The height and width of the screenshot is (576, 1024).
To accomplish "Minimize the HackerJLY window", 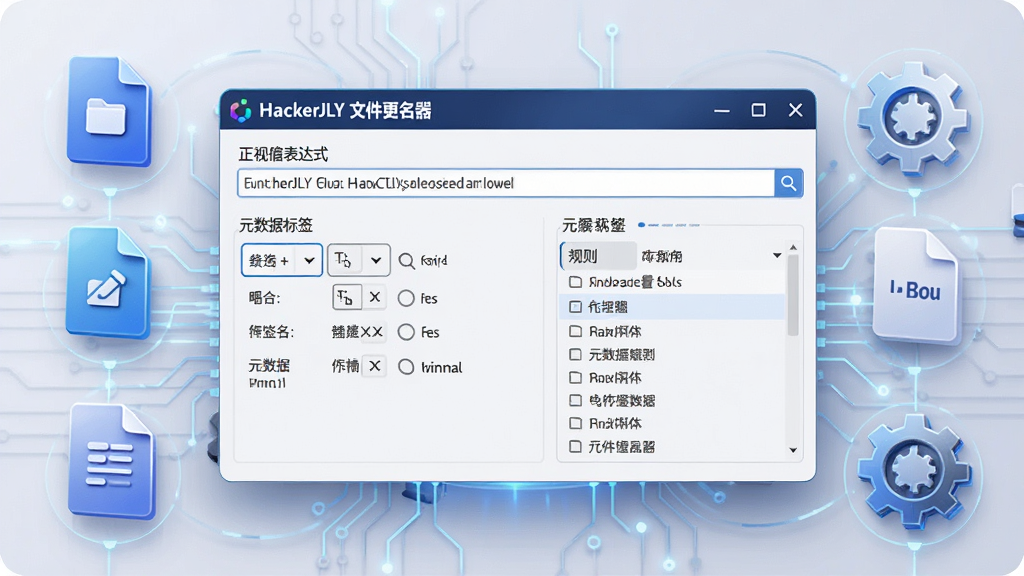I will click(x=722, y=110).
